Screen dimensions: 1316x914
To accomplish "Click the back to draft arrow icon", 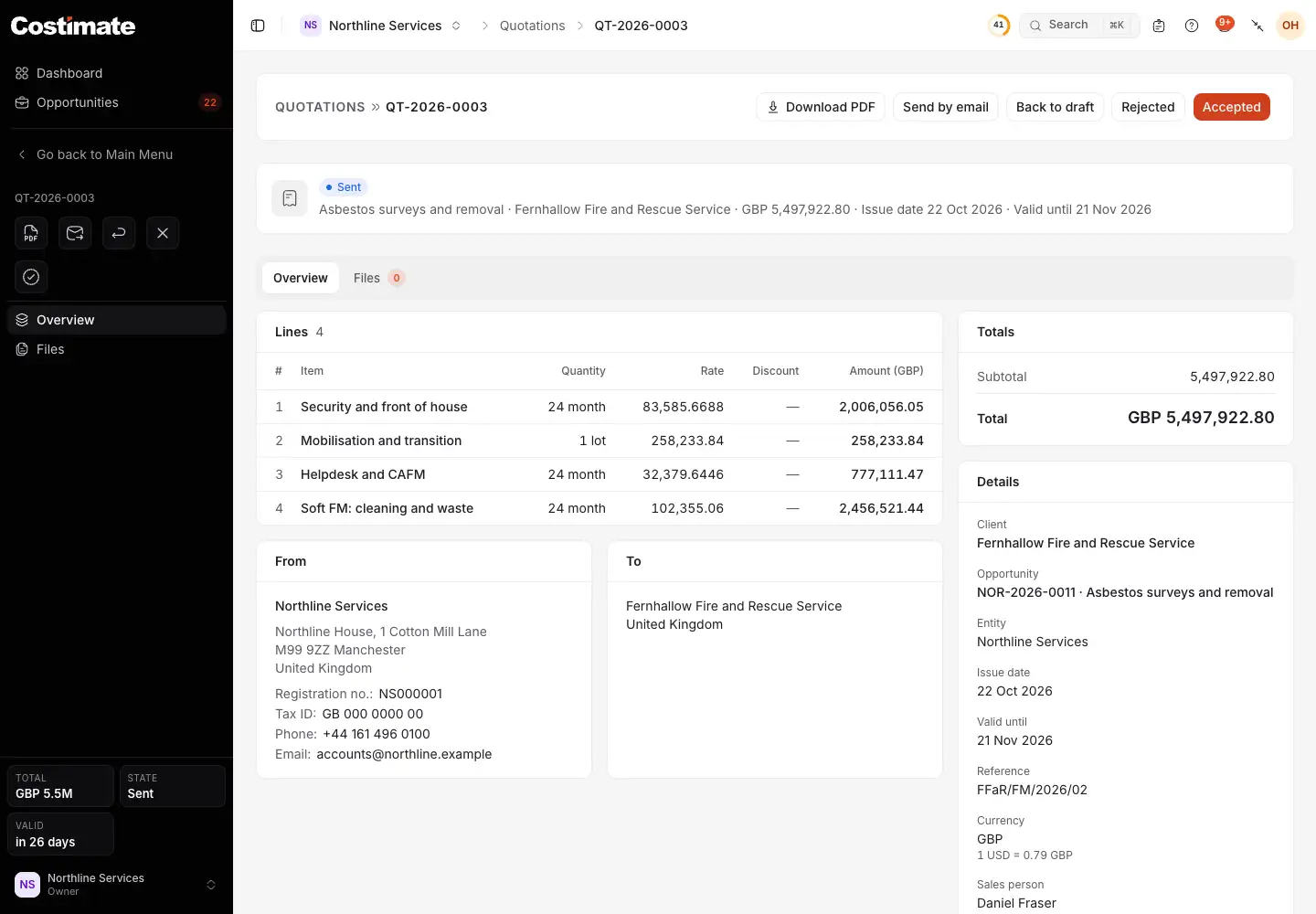I will [x=119, y=233].
